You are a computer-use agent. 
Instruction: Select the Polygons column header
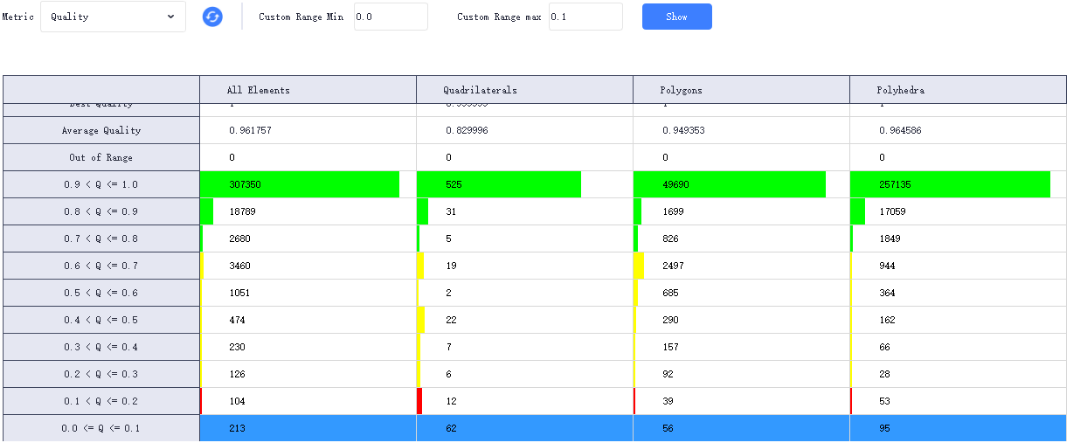[741, 90]
